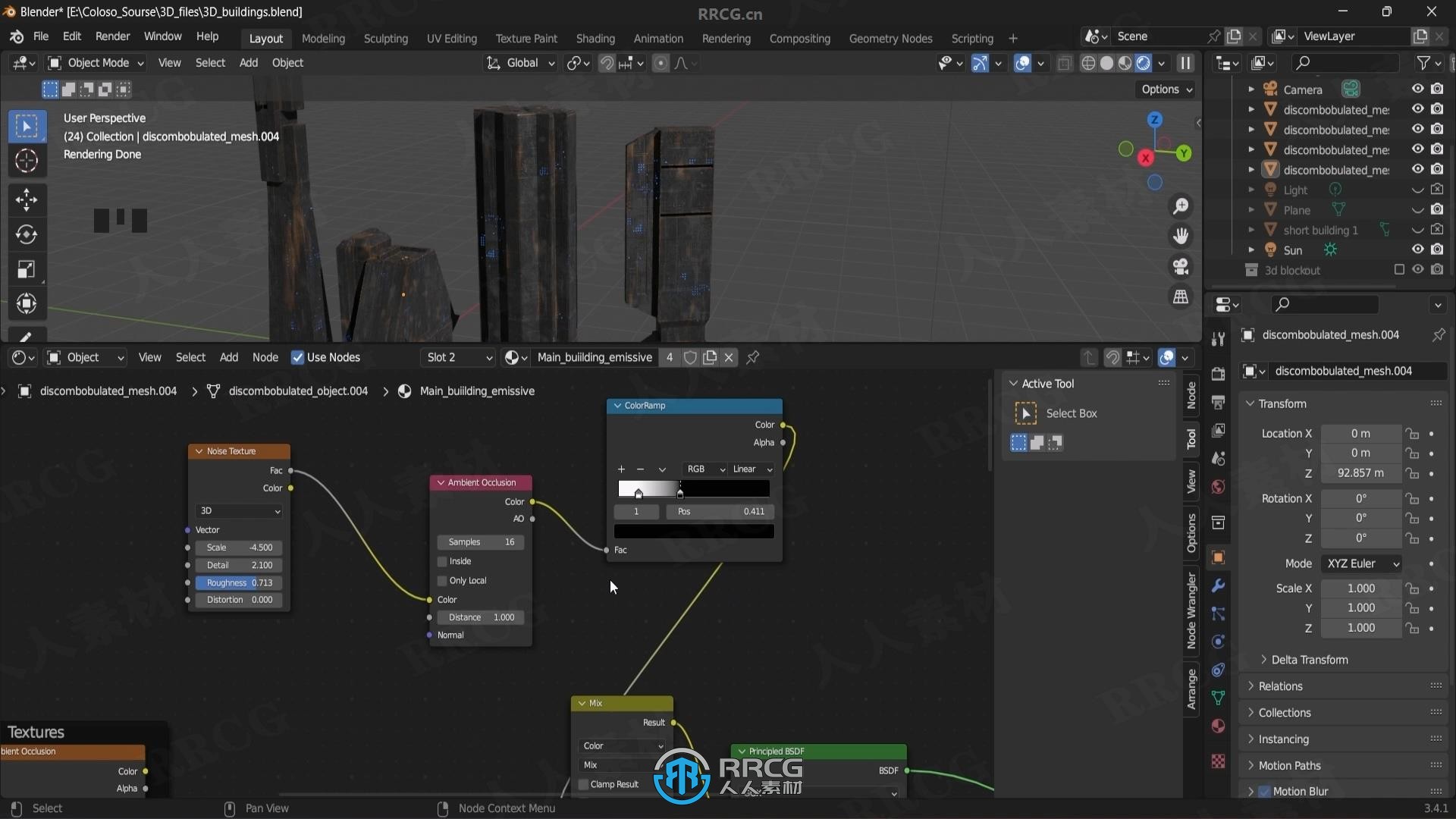Click ColorRamp gradient bar

(x=694, y=488)
